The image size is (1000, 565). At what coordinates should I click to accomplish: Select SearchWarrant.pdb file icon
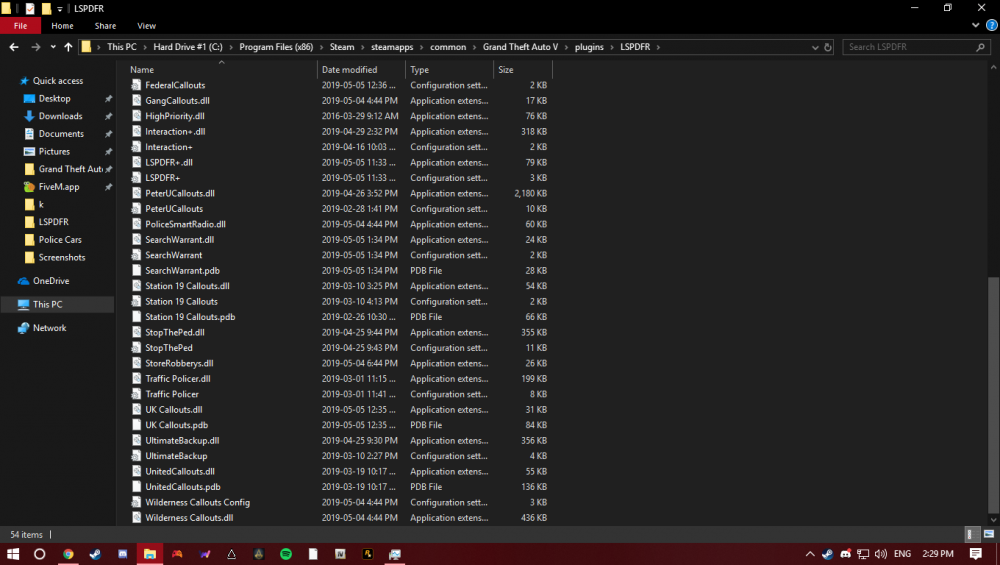coord(136,270)
